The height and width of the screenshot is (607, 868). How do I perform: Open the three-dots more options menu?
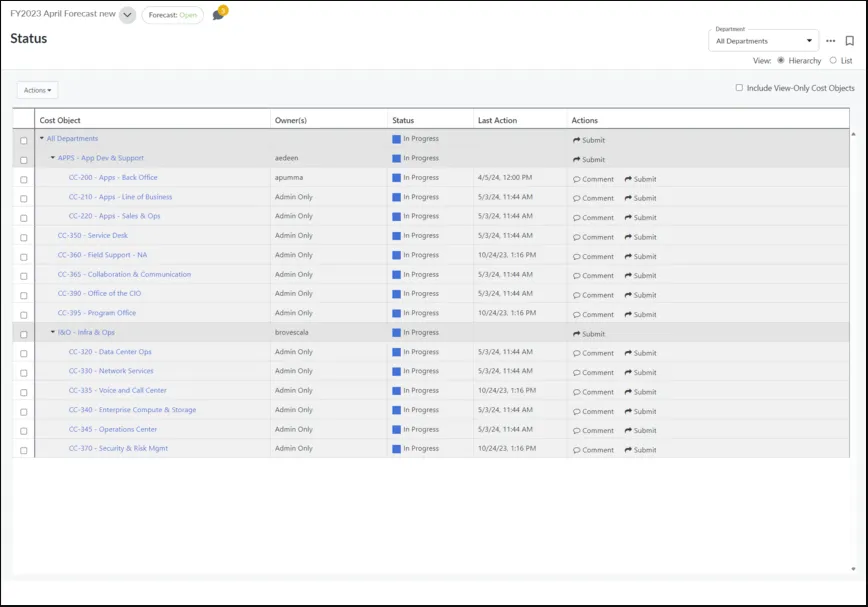(830, 41)
